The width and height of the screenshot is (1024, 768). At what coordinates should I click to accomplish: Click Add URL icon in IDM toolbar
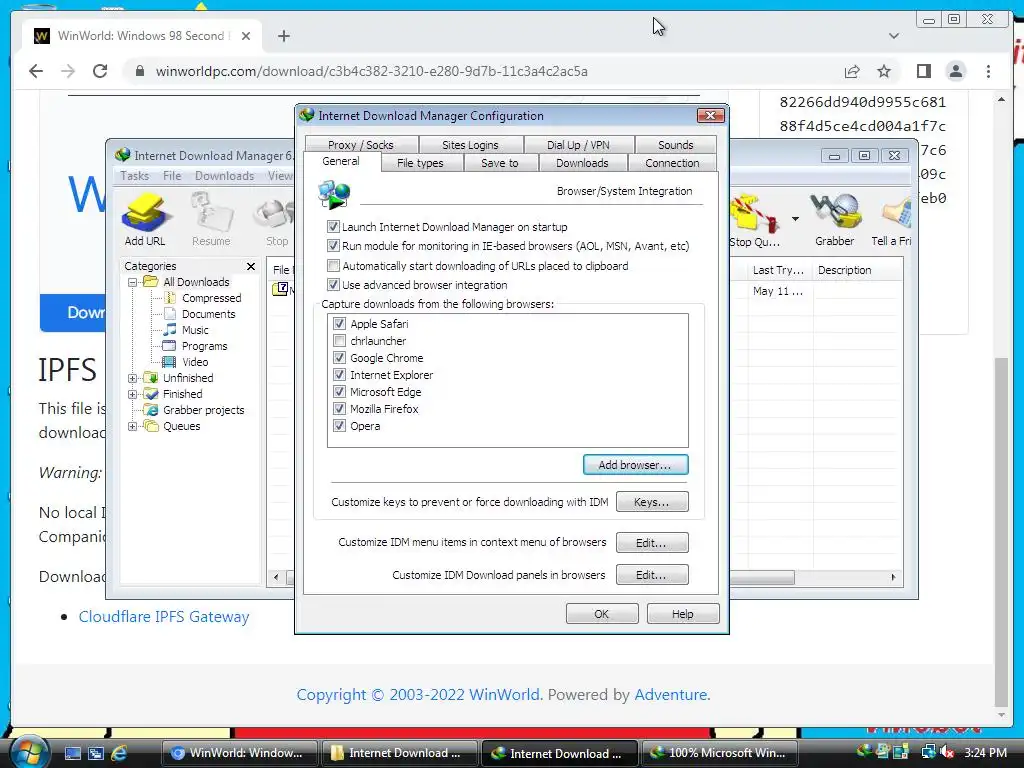[x=145, y=219]
